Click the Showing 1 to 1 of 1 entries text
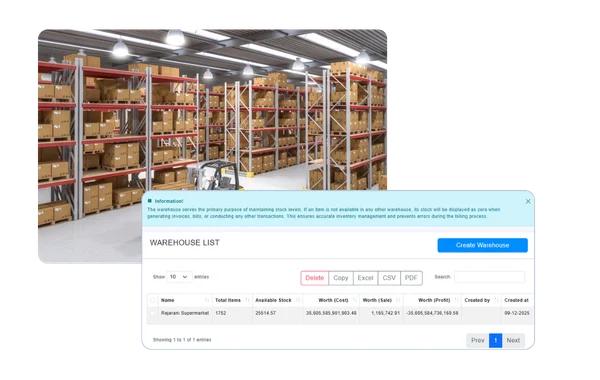 [x=182, y=340]
